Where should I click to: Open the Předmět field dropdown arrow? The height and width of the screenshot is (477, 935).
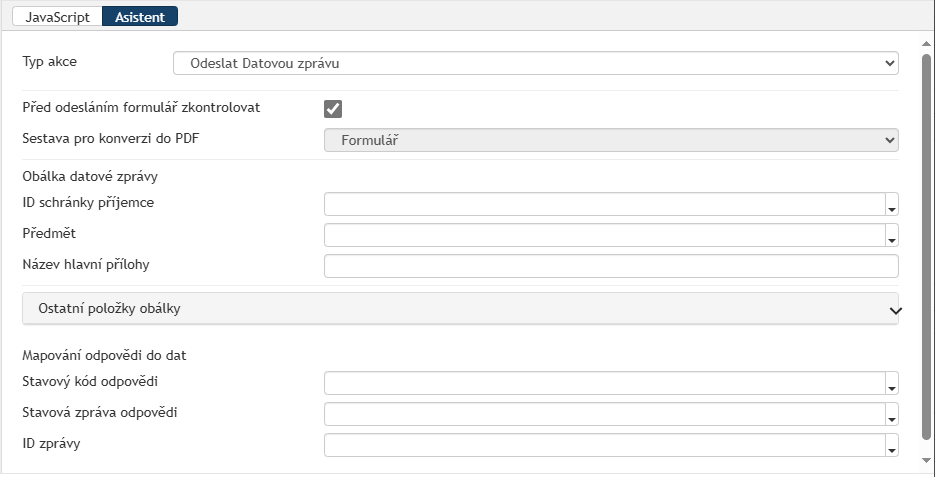point(892,235)
